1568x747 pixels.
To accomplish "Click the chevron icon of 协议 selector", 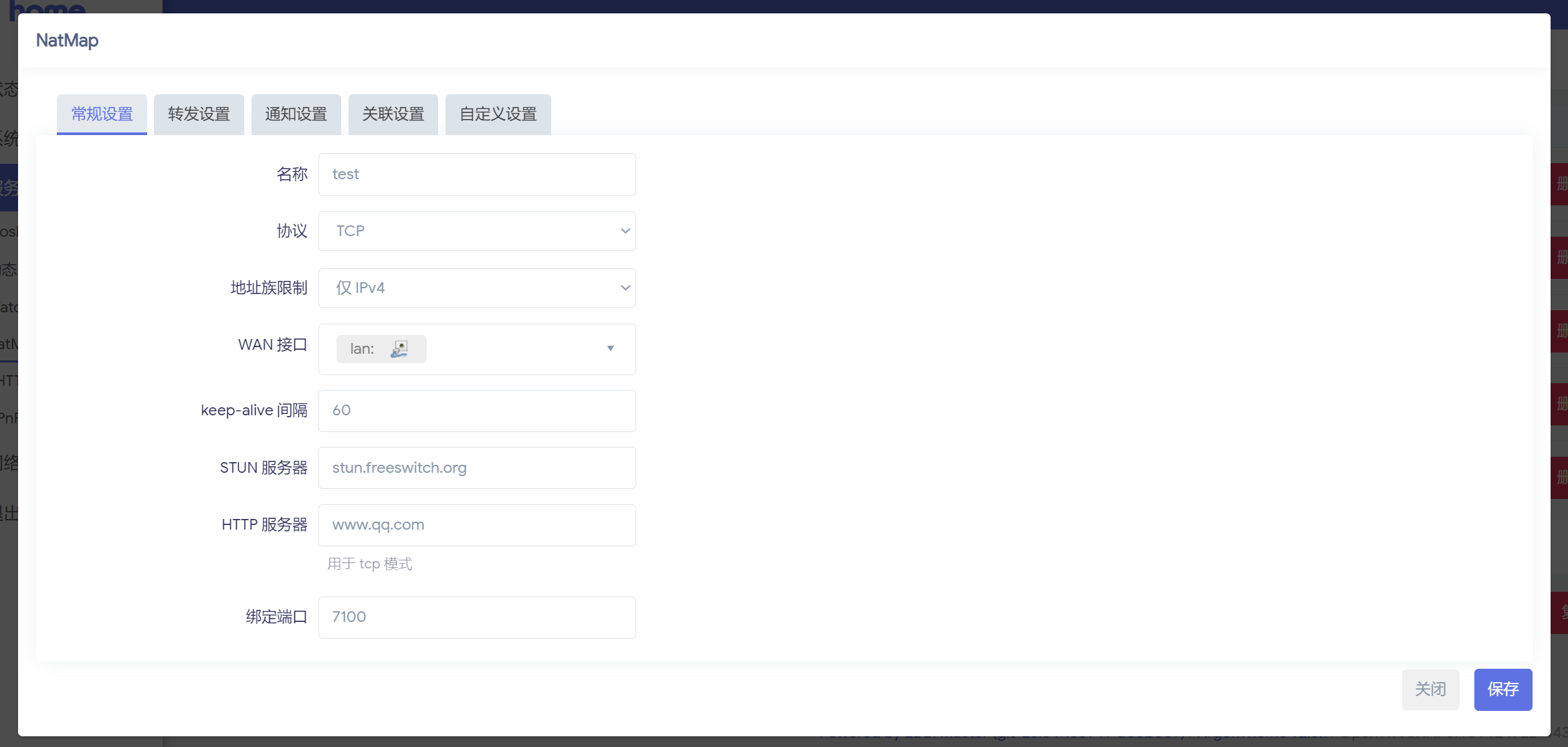I will pyautogui.click(x=625, y=231).
